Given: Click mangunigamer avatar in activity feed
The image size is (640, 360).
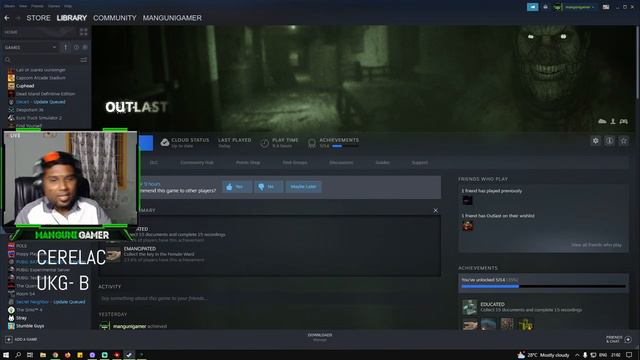Looking at the screenshot, I should pyautogui.click(x=105, y=326).
